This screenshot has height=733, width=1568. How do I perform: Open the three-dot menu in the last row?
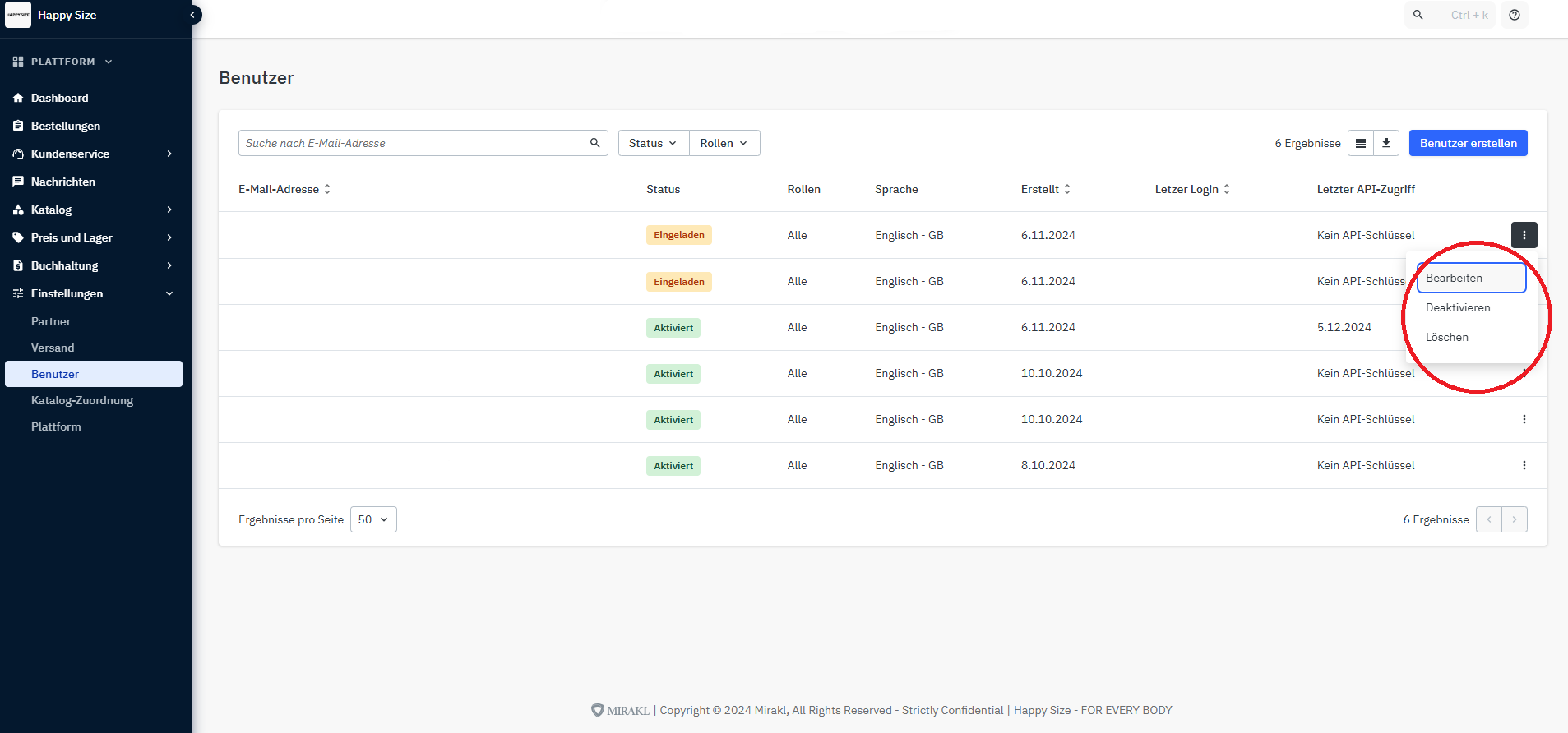[1524, 465]
